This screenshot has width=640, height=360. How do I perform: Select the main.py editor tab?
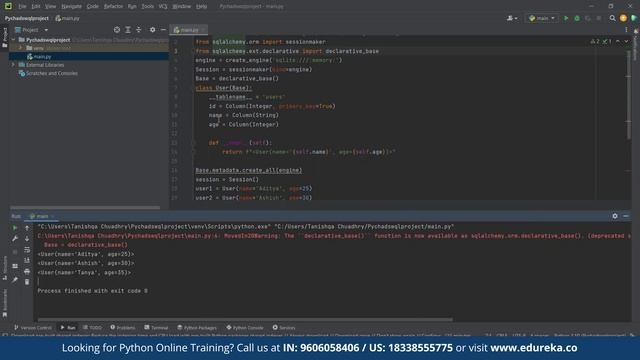[189, 30]
